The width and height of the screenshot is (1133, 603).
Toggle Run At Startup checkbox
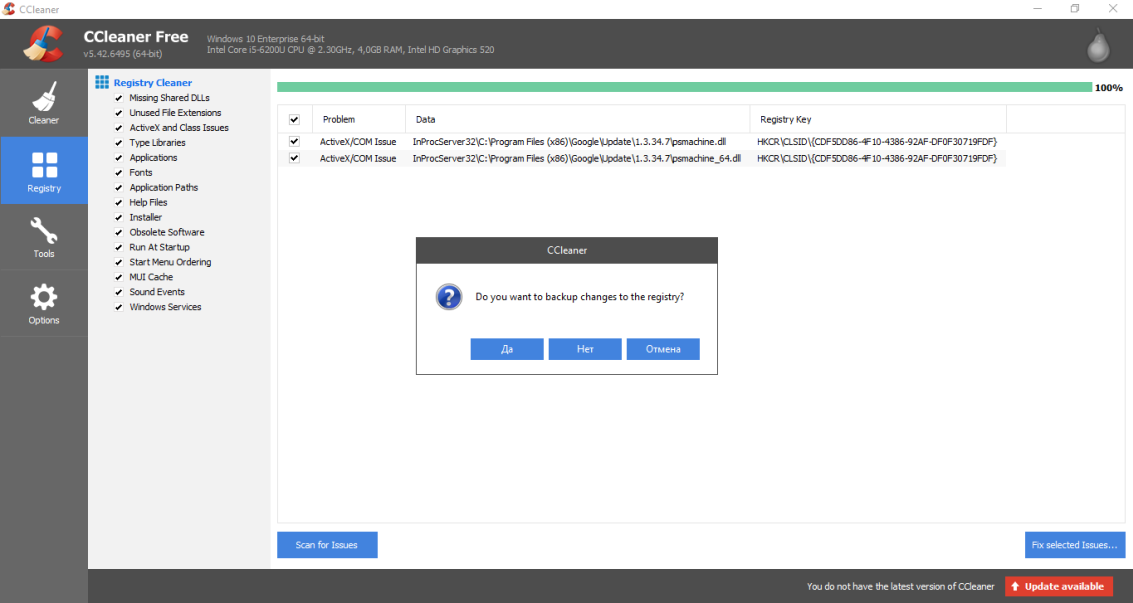(x=119, y=247)
